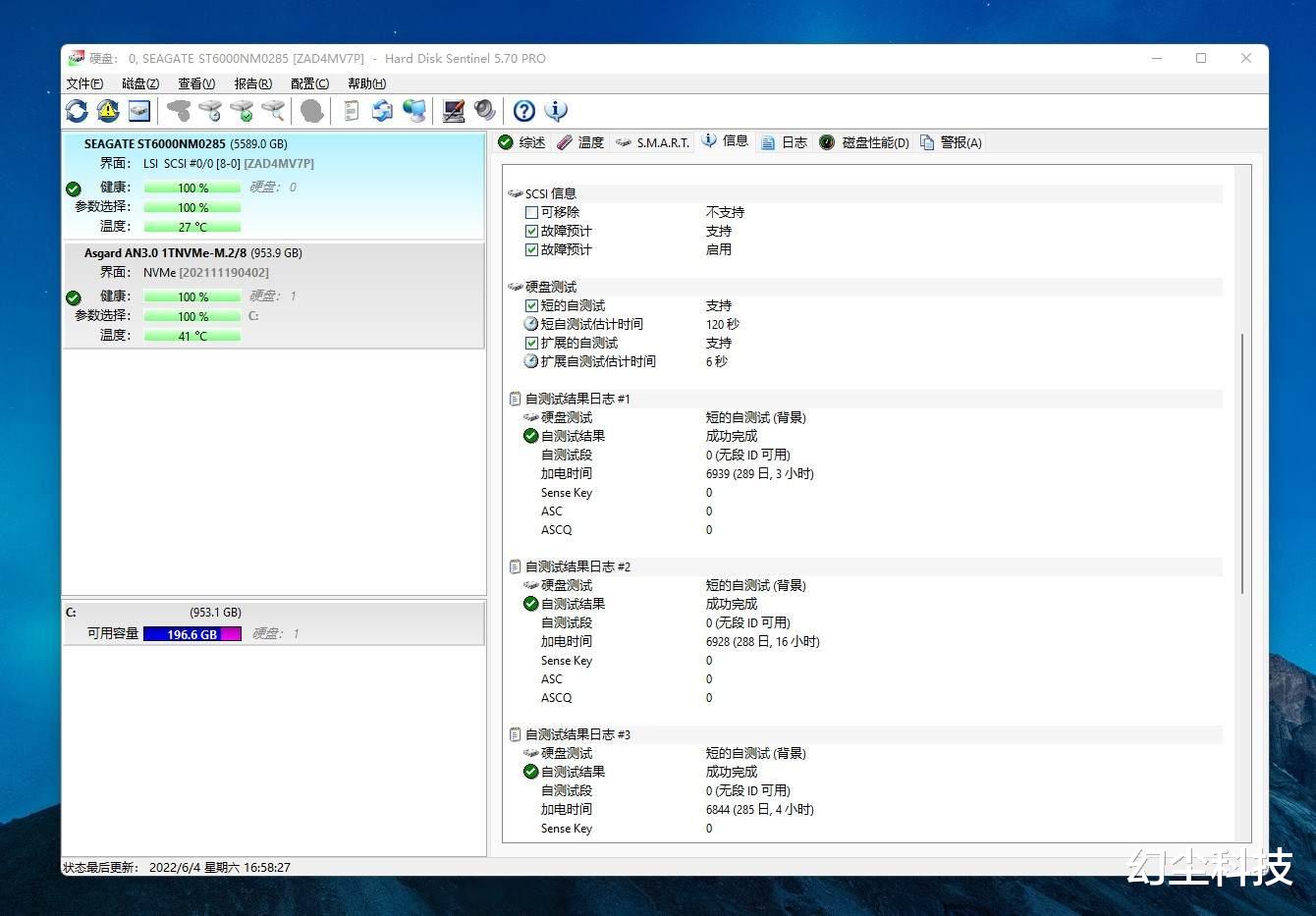The width and height of the screenshot is (1316, 916).
Task: Open the 磁盘(Z) menu
Action: [x=139, y=83]
